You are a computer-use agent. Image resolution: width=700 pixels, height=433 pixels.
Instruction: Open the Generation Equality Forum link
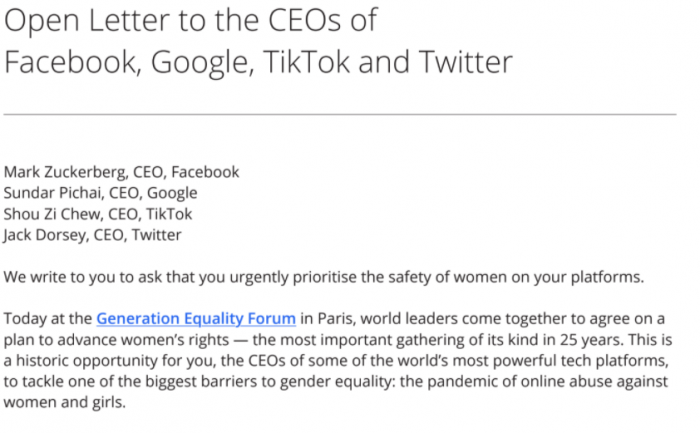click(196, 319)
